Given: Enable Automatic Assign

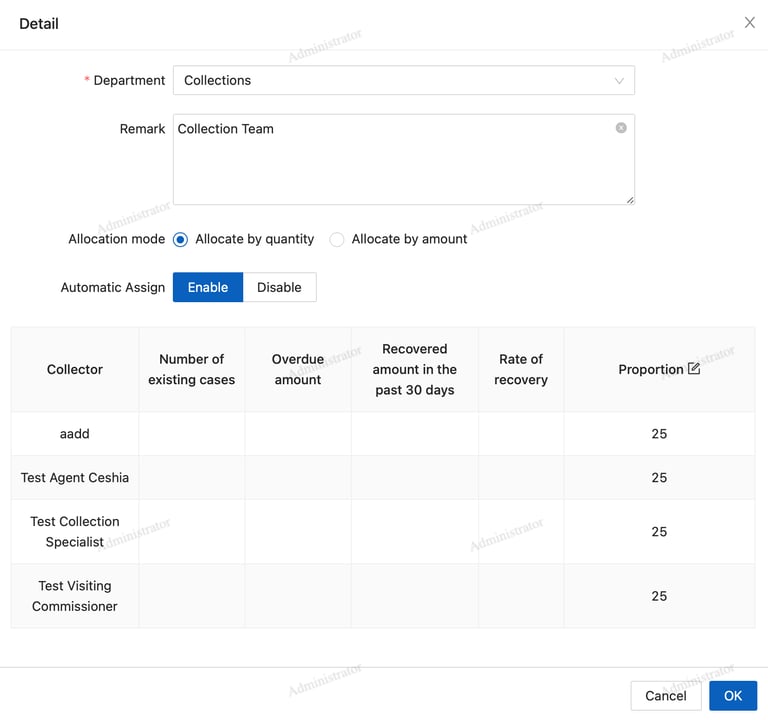Looking at the screenshot, I should [x=208, y=287].
